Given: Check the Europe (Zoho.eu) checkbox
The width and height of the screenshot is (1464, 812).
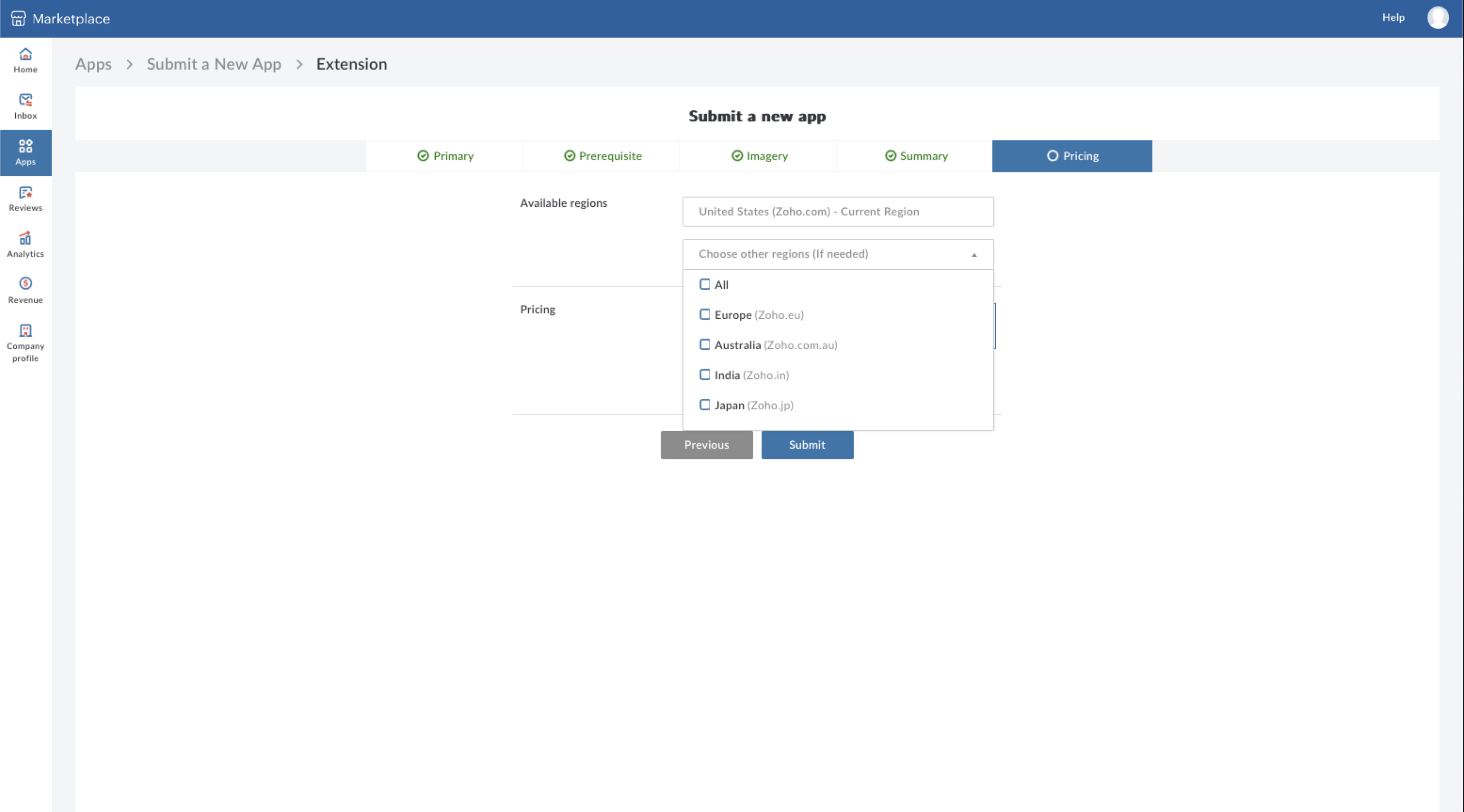Looking at the screenshot, I should coord(705,314).
